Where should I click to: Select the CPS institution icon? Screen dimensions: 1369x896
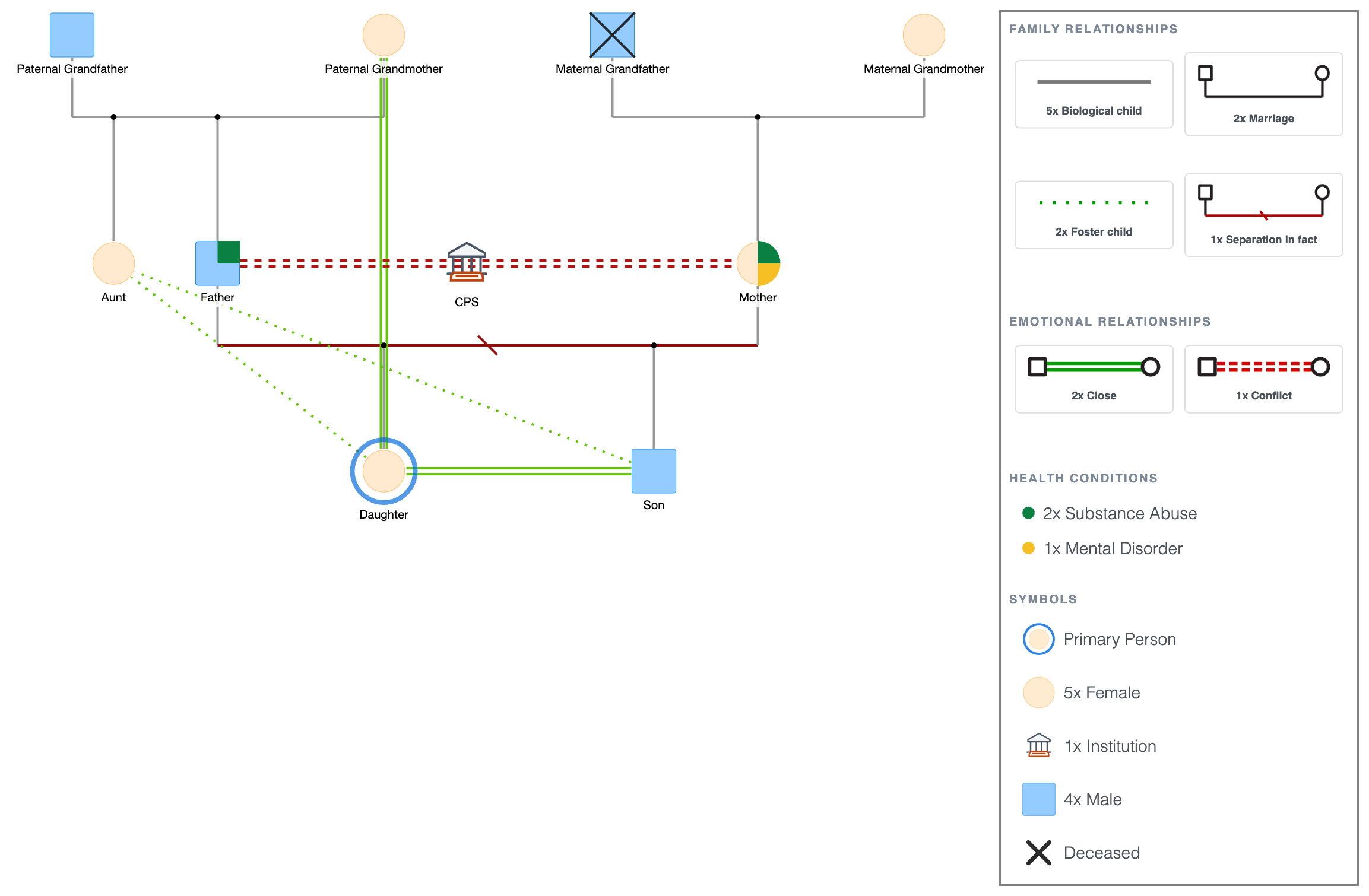(x=467, y=262)
